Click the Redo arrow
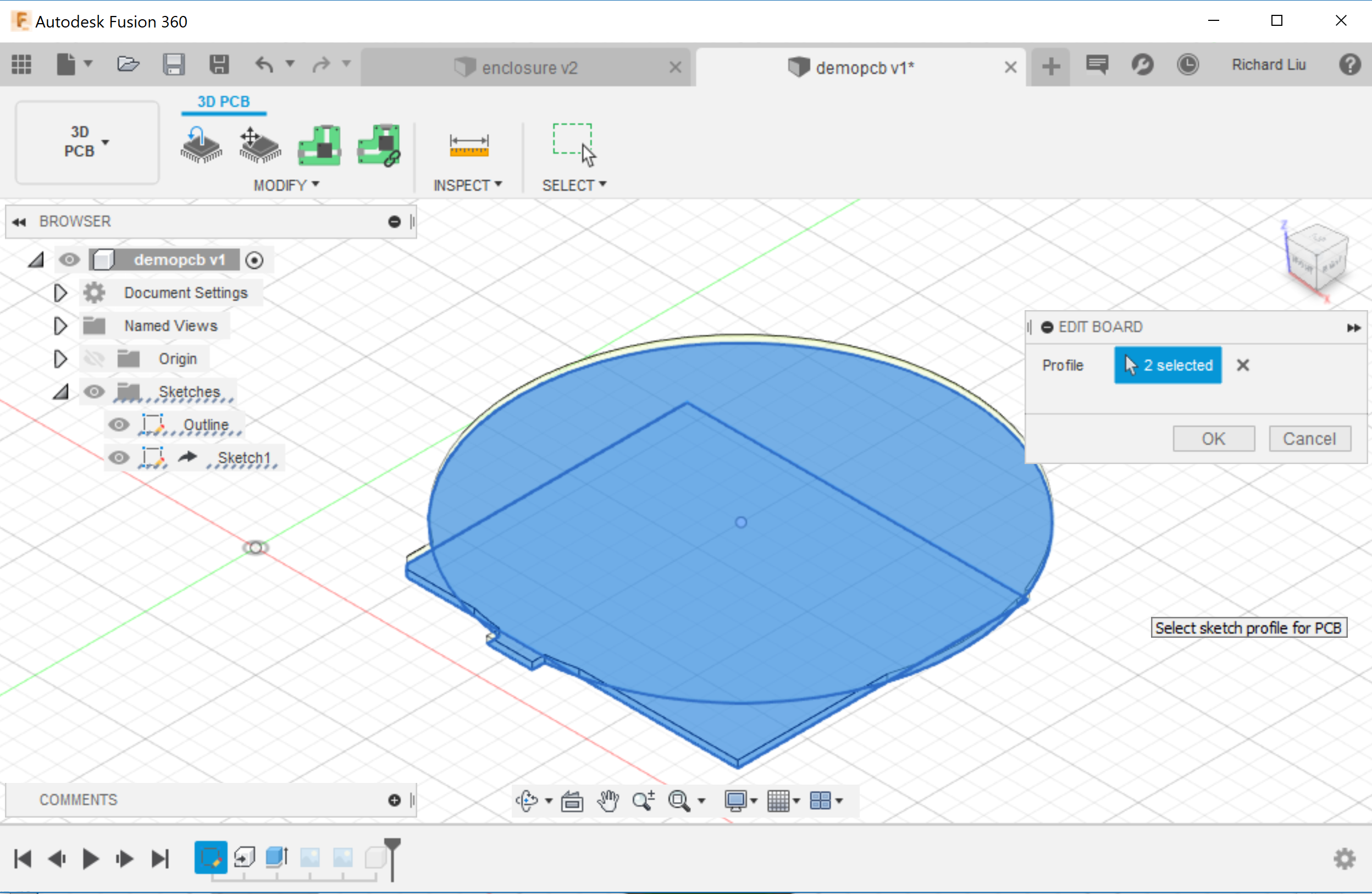This screenshot has width=1372, height=894. pos(321,64)
